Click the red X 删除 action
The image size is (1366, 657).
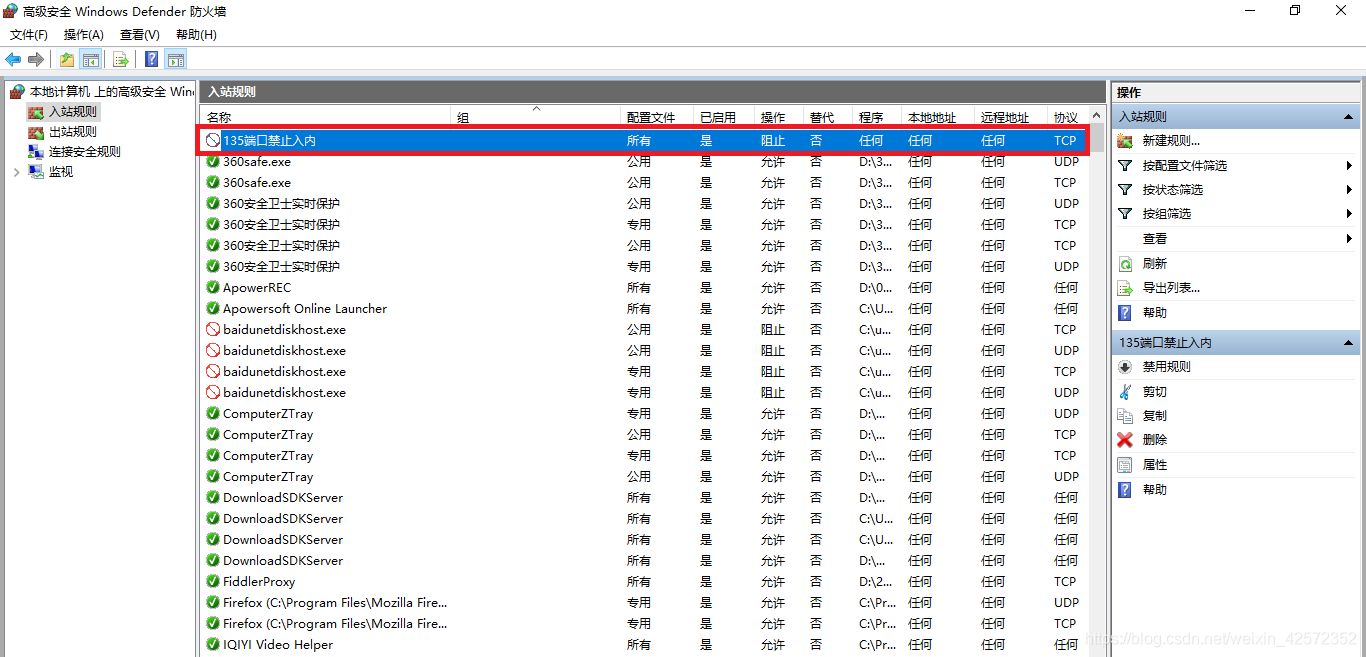click(x=1154, y=440)
